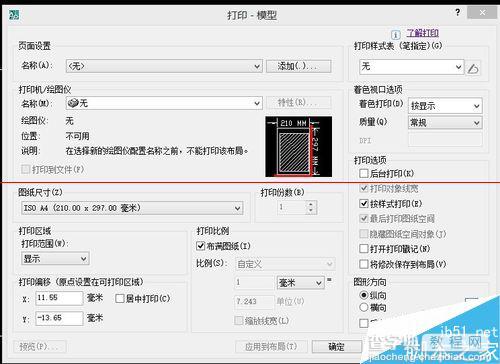Open the plot style table dropdown

[411, 67]
